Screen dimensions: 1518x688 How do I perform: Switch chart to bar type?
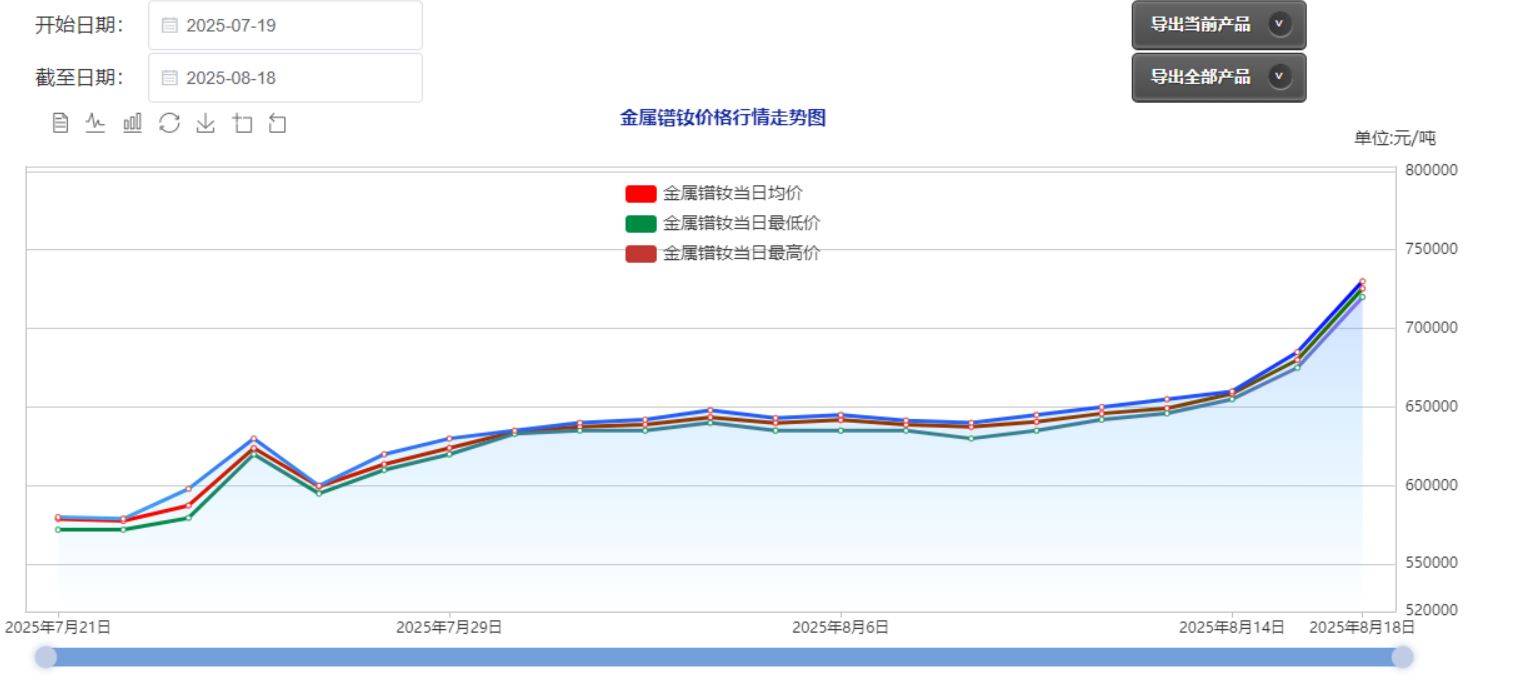132,123
